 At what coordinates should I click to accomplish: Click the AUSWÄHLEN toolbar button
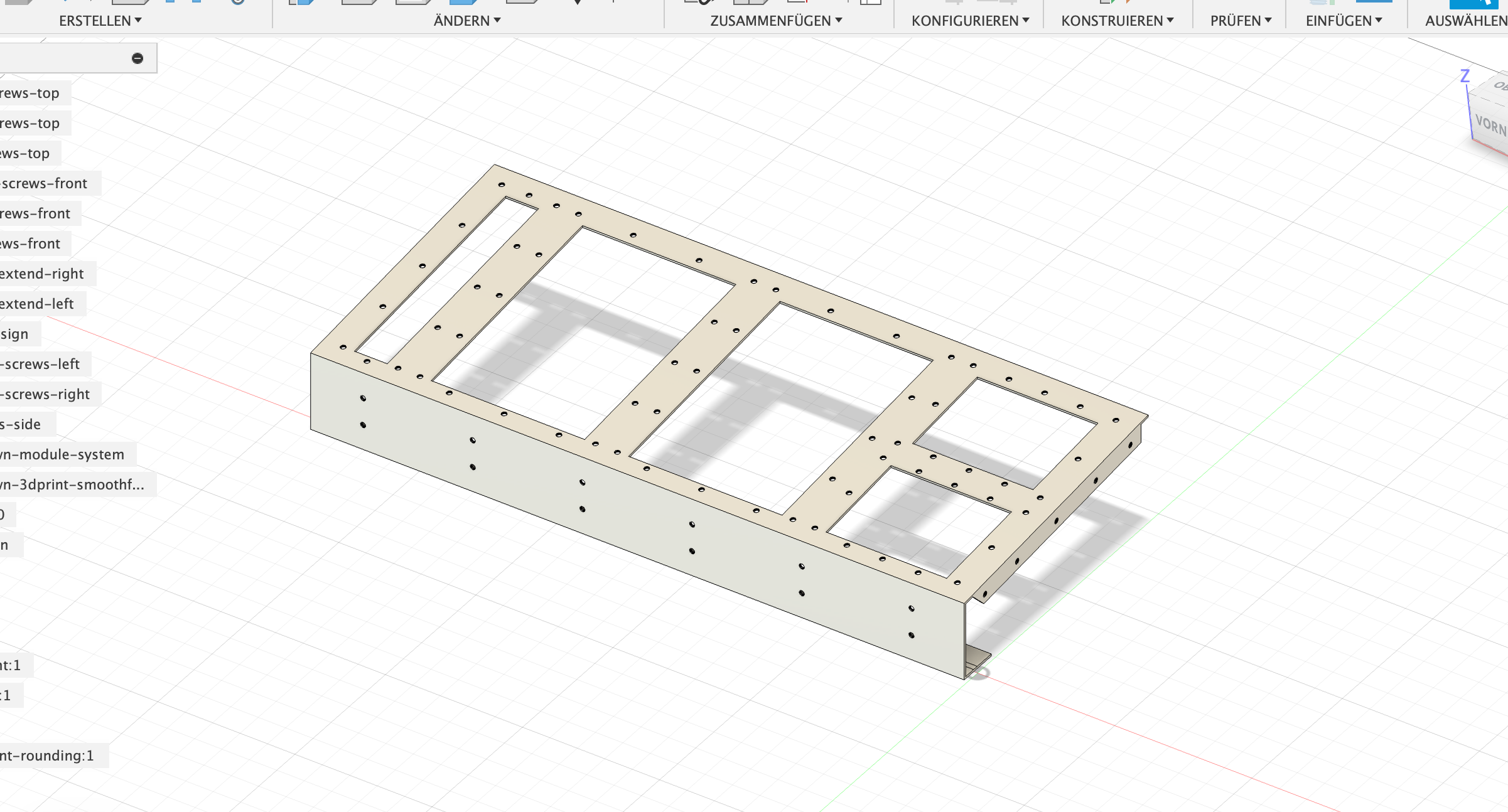pyautogui.click(x=1465, y=21)
